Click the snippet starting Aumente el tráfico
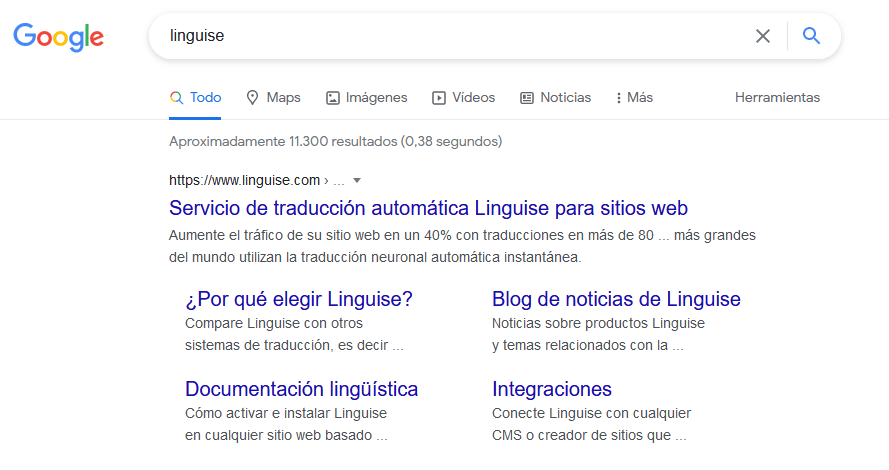Screen dimensions: 889x470 click(462, 246)
